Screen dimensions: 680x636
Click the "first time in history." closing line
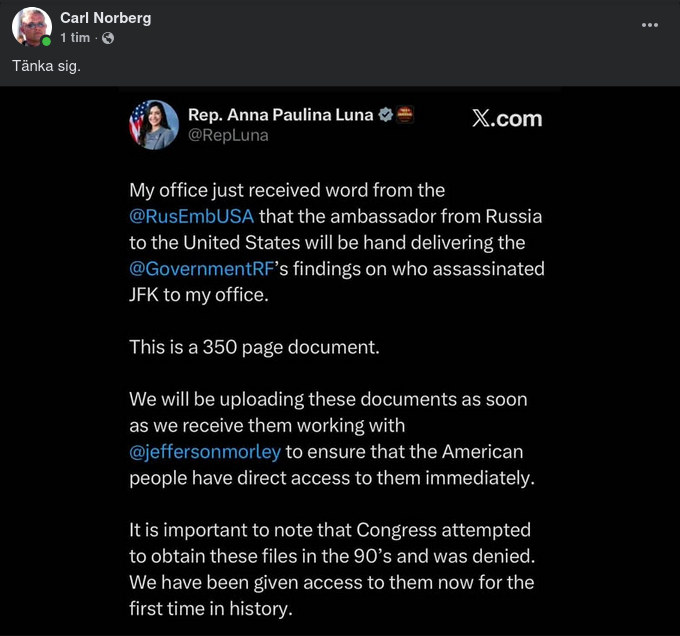pos(210,608)
